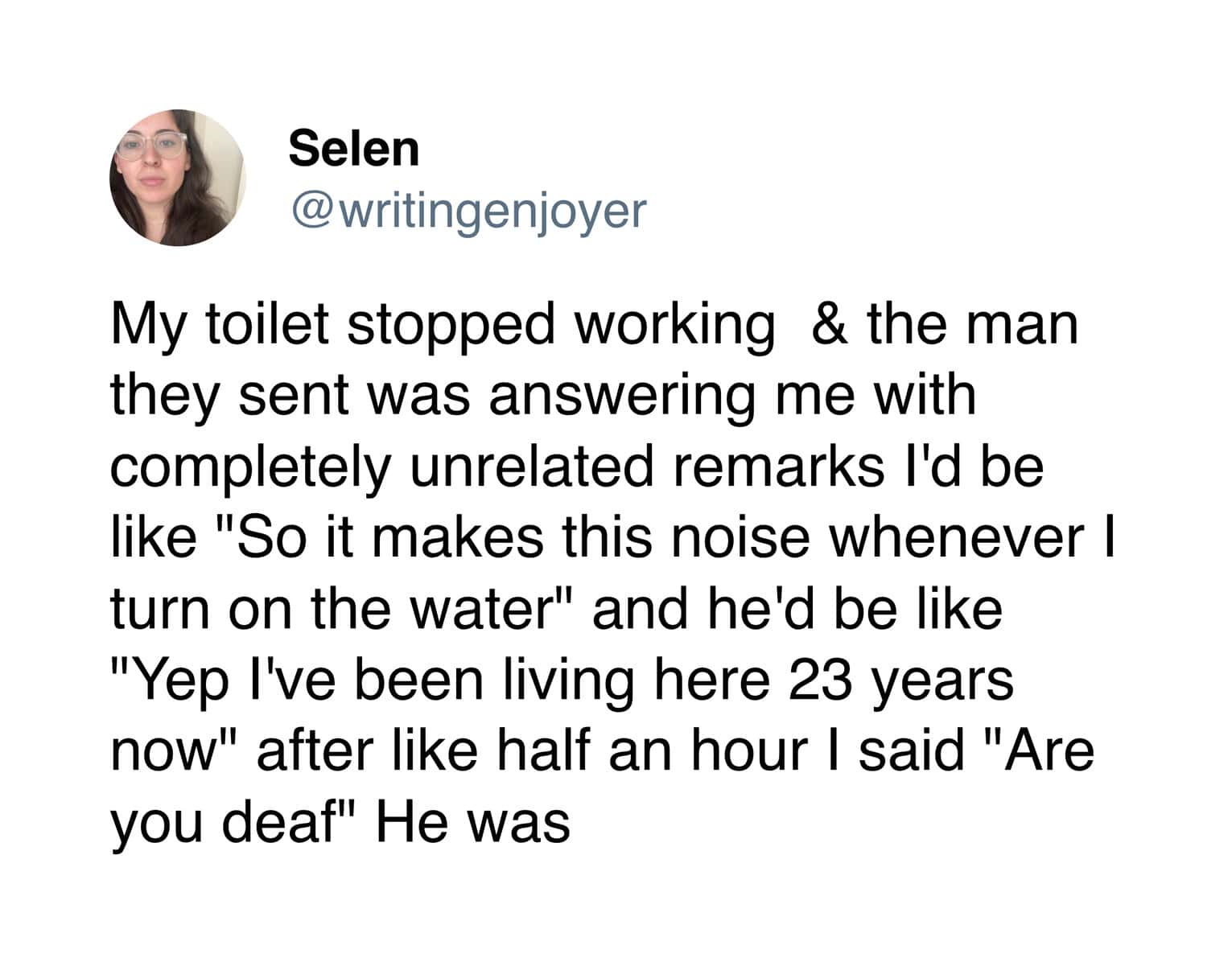Click the words "and he'd be like"
Viewport: 1232px width, 966px height.
pyautogui.click(x=797, y=609)
